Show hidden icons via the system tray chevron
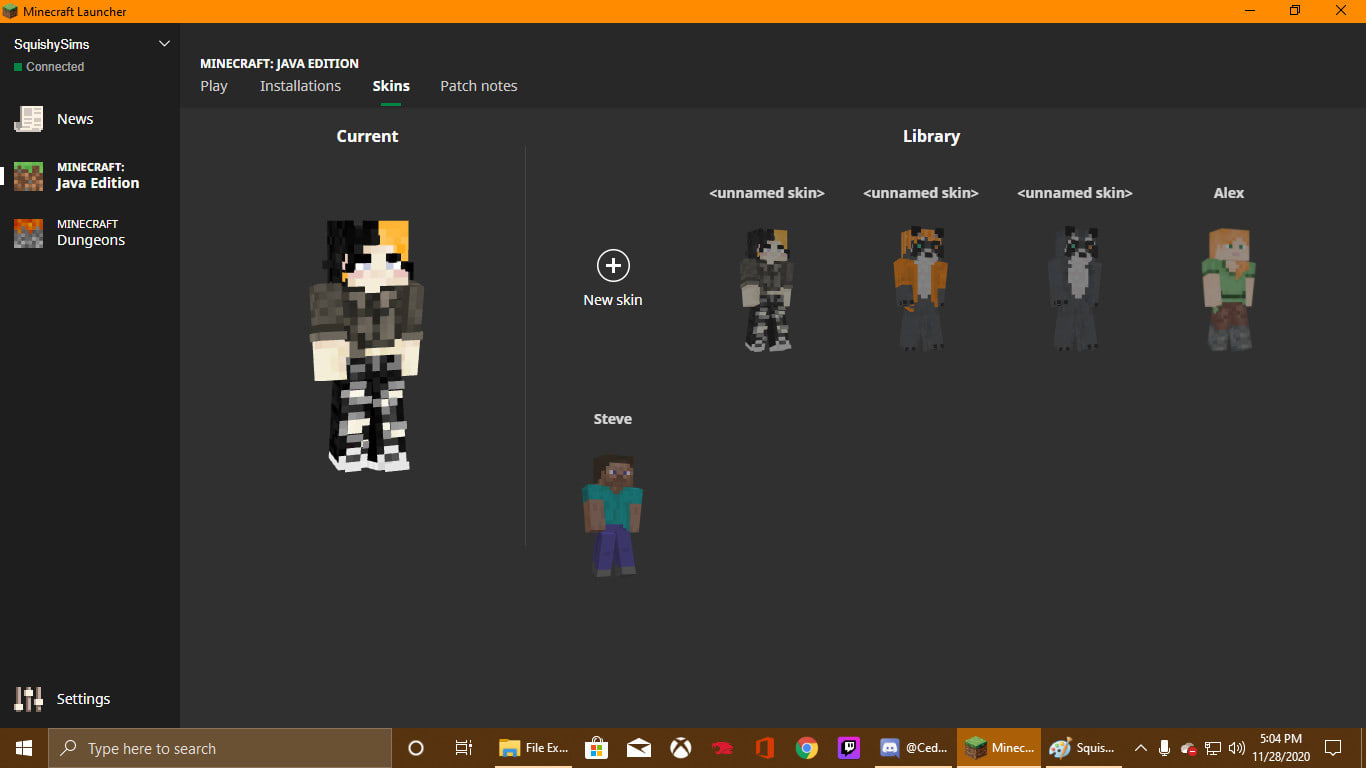 (1140, 747)
